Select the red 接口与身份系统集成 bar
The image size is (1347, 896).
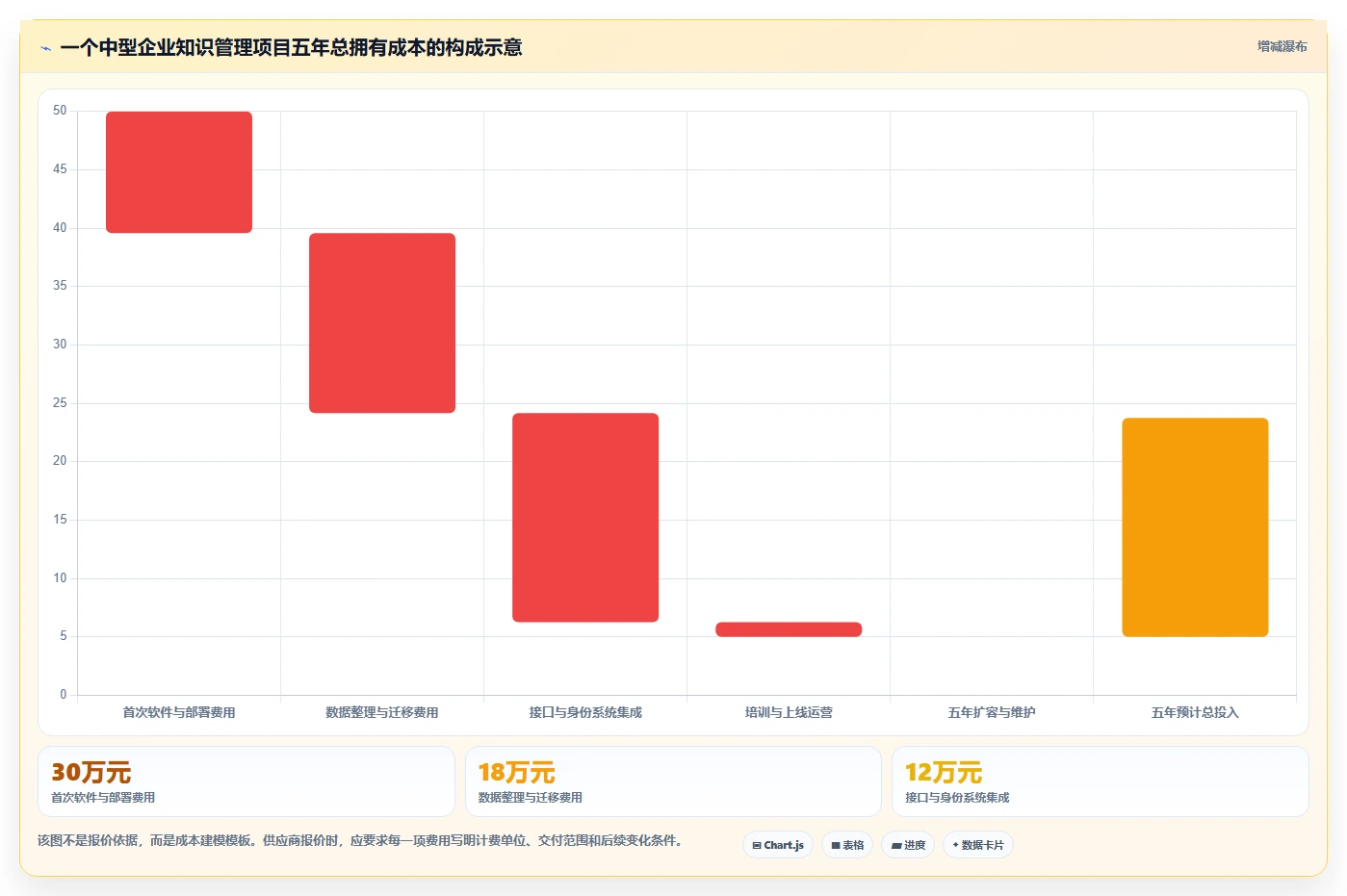coord(585,518)
